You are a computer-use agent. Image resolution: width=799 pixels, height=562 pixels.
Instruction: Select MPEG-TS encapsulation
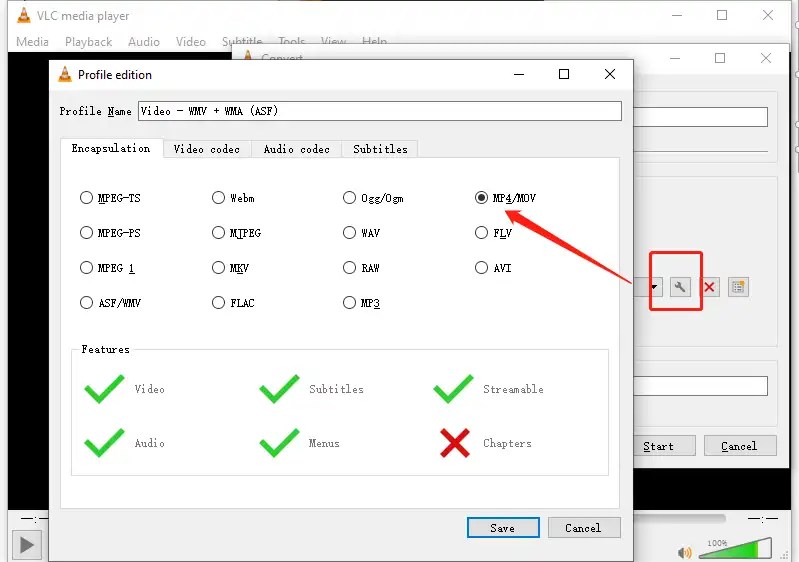(x=110, y=198)
